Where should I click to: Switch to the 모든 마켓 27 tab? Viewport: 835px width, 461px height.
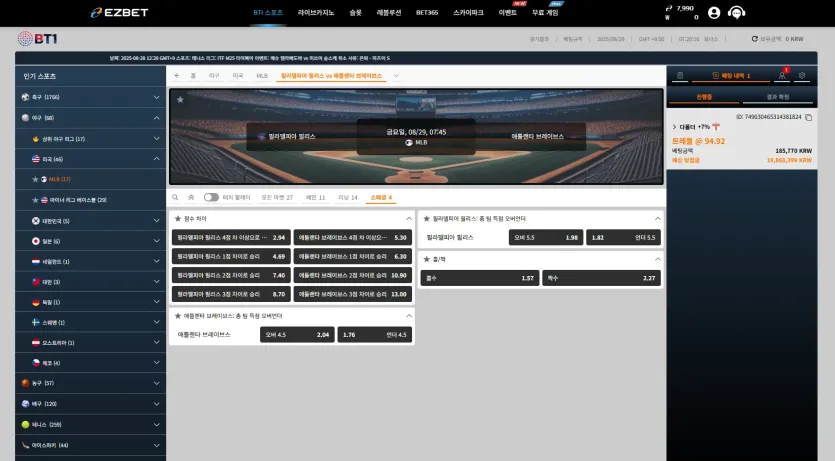(x=277, y=197)
